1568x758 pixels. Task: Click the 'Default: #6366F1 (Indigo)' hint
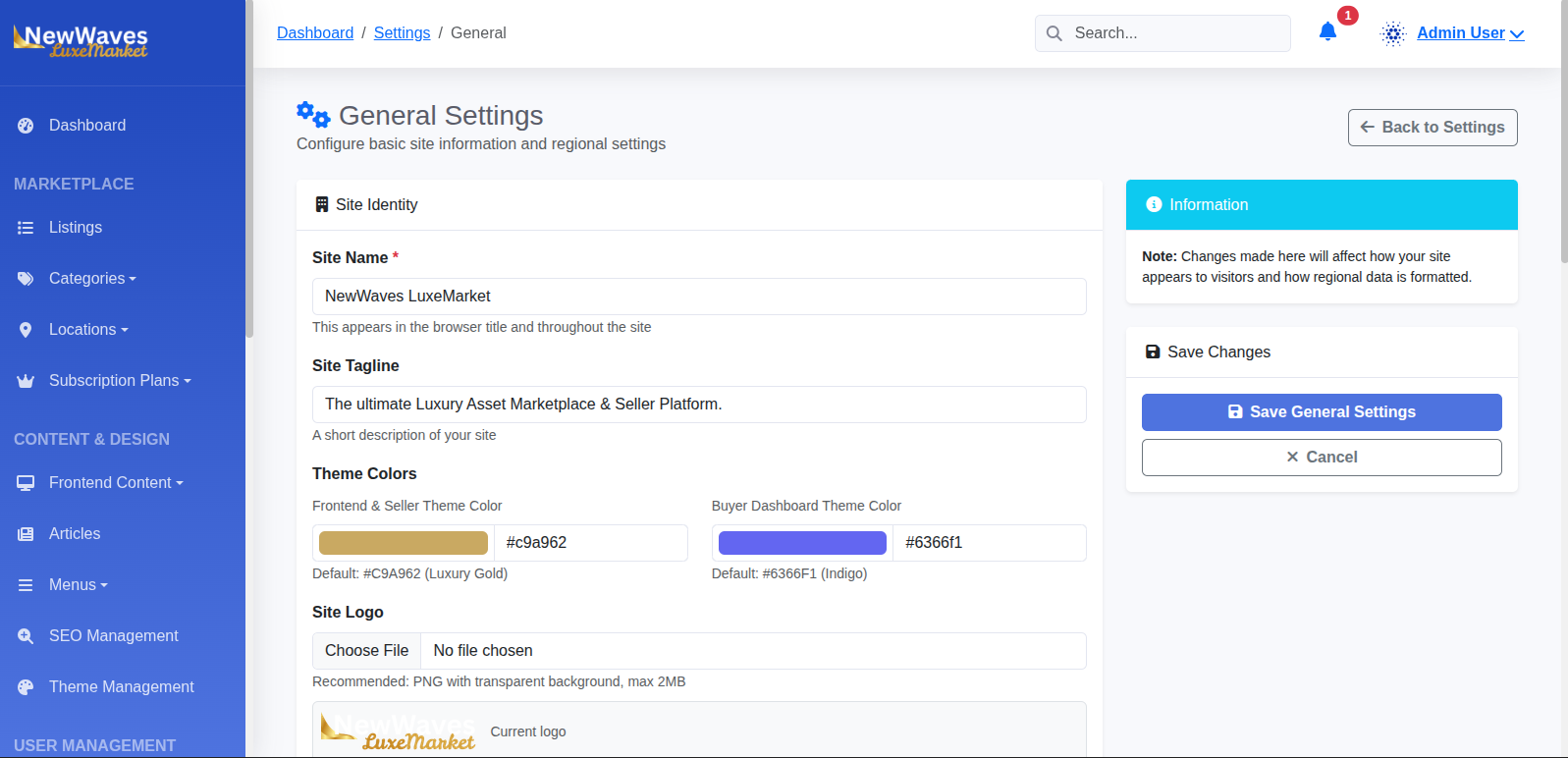tap(789, 573)
